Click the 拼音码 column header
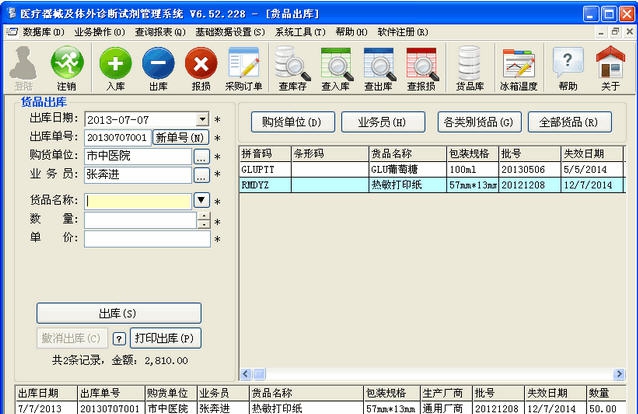Image resolution: width=638 pixels, height=414 pixels. pos(265,153)
